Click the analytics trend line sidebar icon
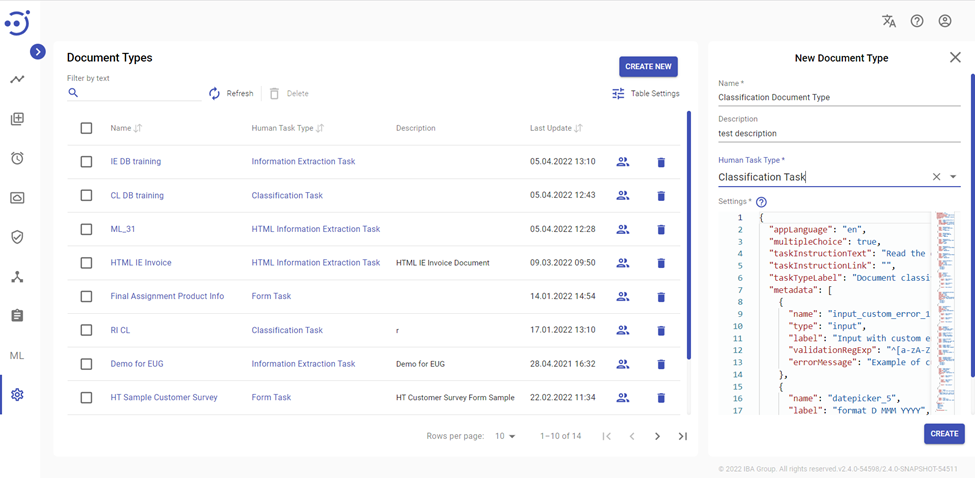Screen dimensions: 975x478 (x=17, y=80)
